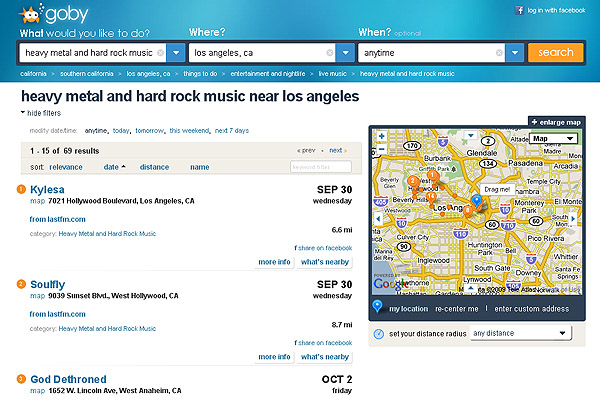This screenshot has height=408, width=600.
Task: Open 'from lastfm.com' under Kylesa
Action: (x=57, y=219)
